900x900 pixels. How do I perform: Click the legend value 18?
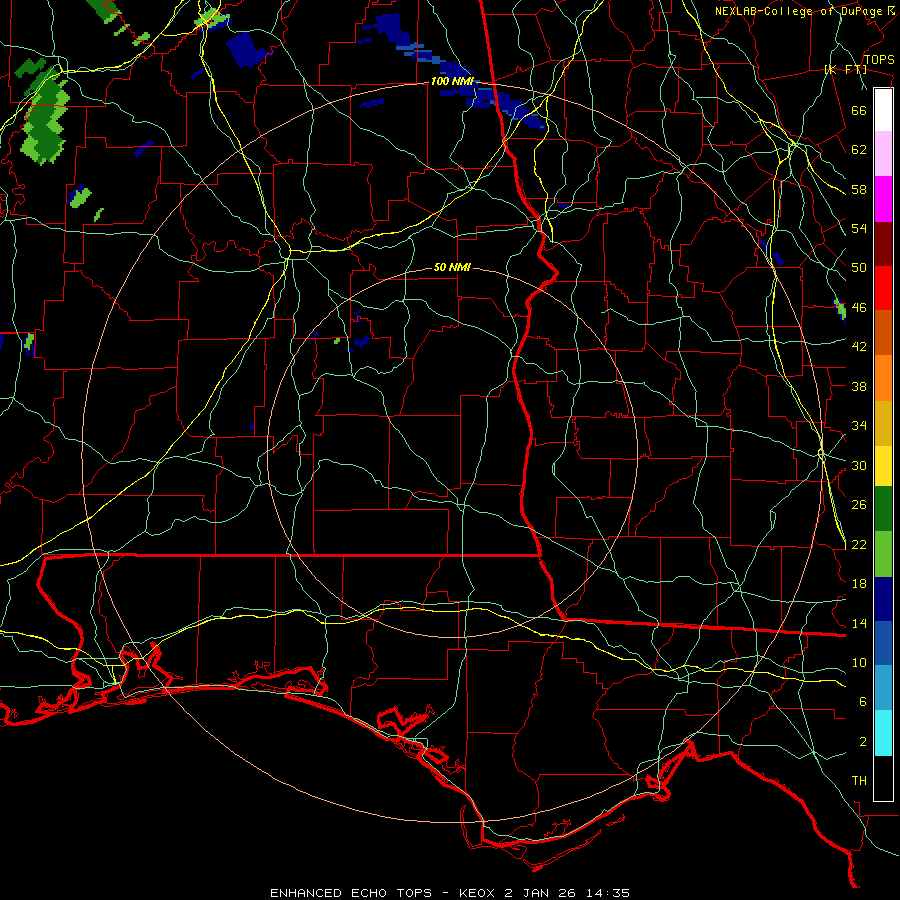click(859, 584)
